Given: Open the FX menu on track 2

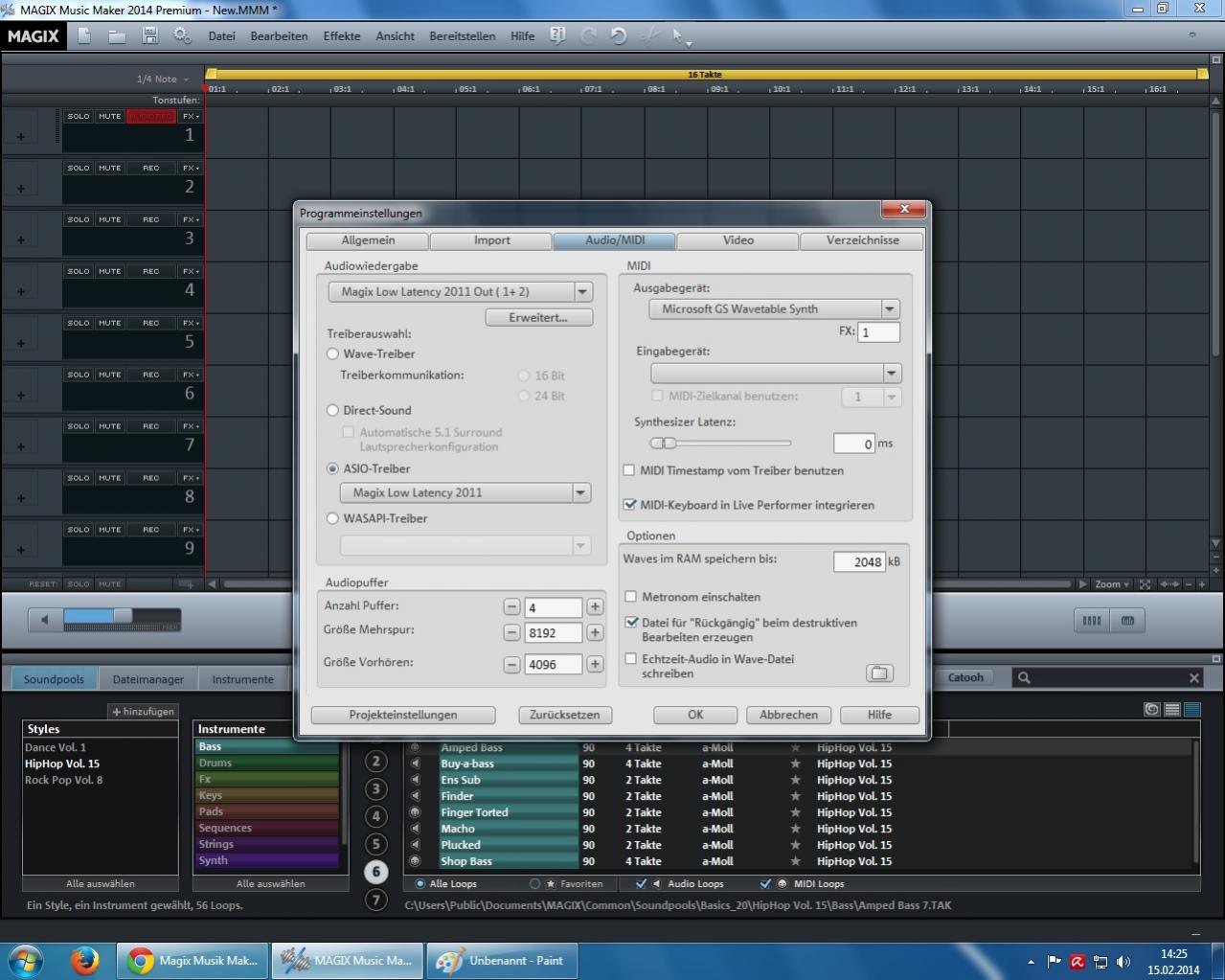Looking at the screenshot, I should pos(192,168).
